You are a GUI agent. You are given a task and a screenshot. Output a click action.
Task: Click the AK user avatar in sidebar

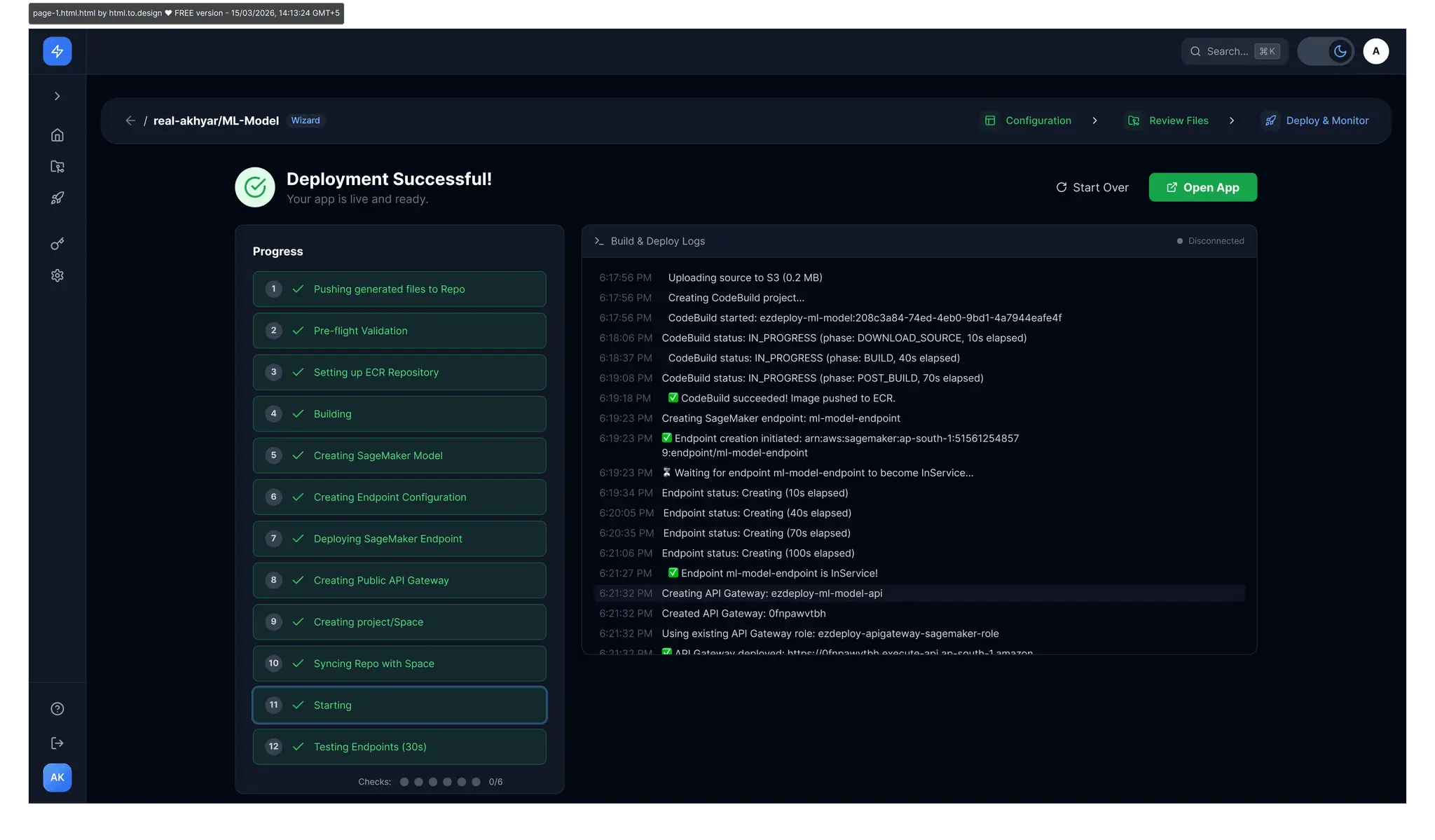click(57, 778)
